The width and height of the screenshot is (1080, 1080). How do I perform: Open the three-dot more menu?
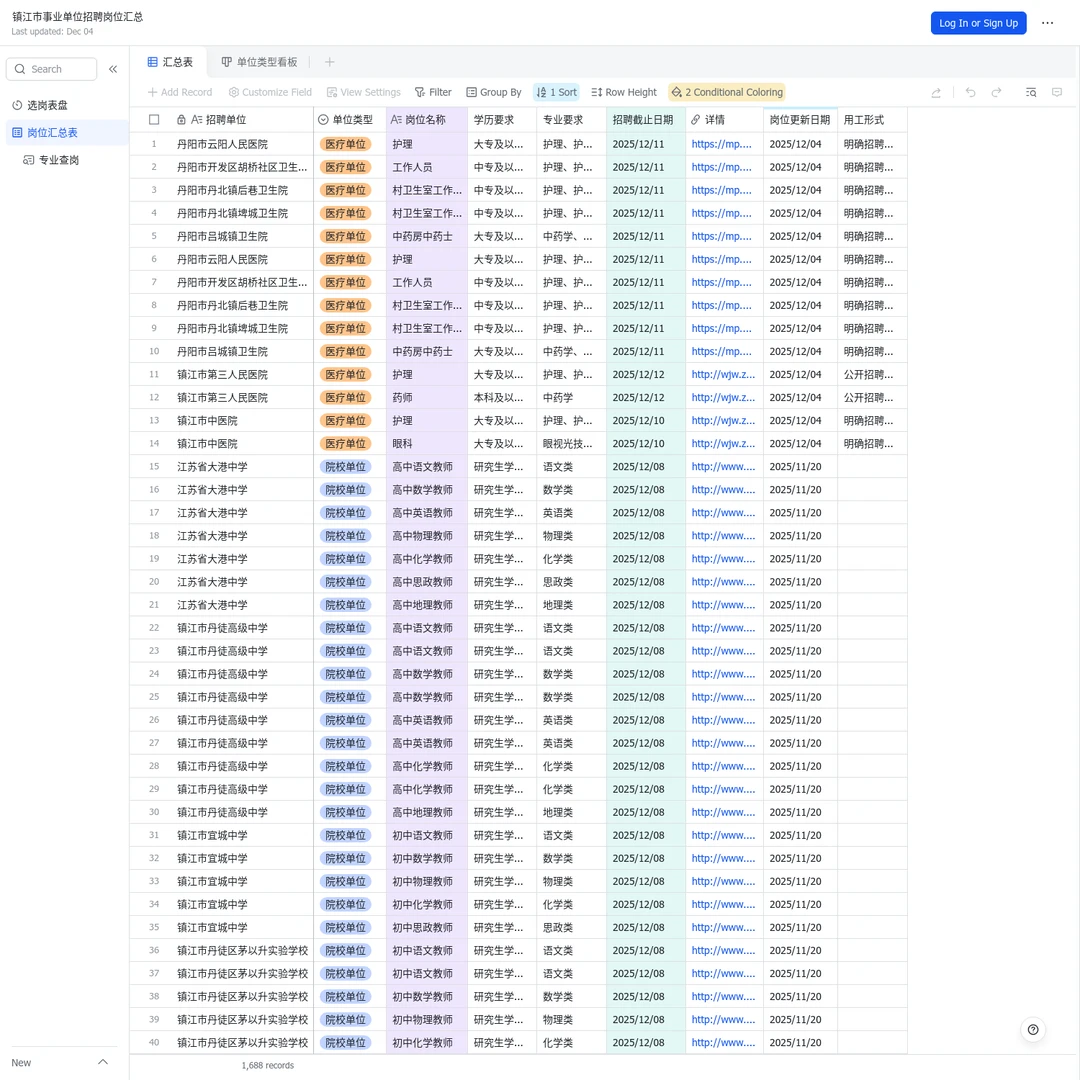point(1048,23)
